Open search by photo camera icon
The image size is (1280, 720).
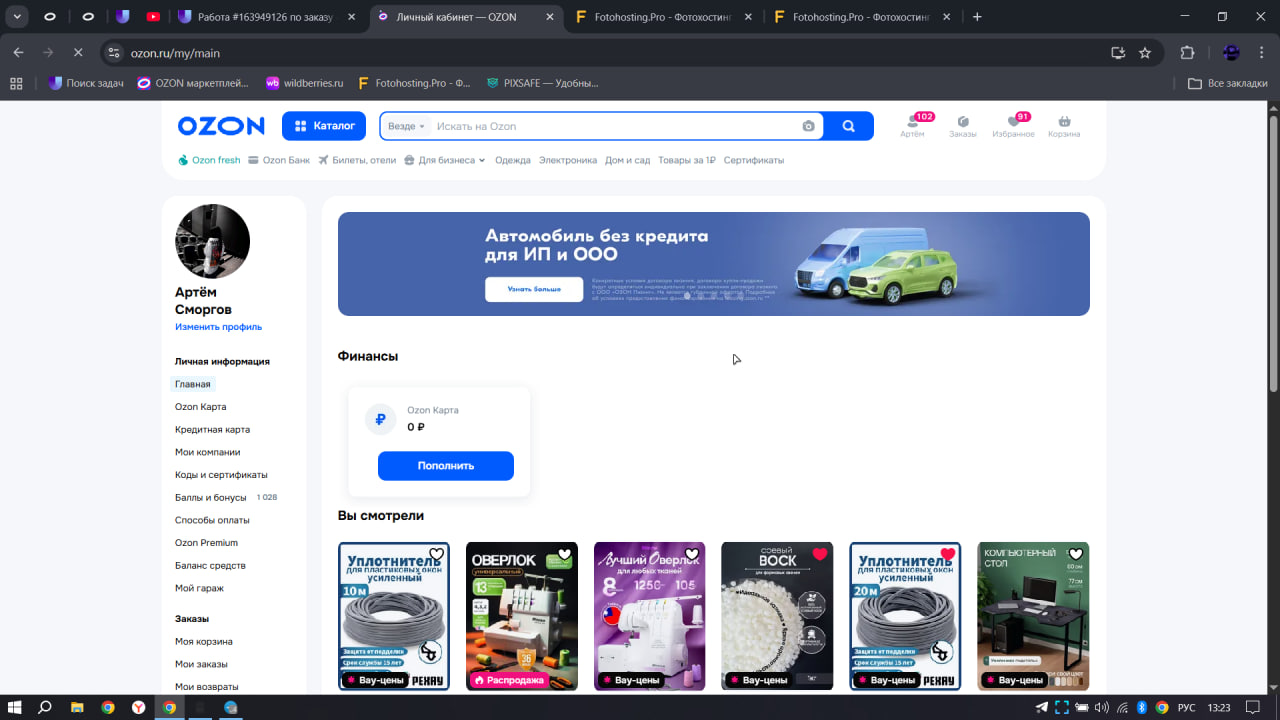808,126
